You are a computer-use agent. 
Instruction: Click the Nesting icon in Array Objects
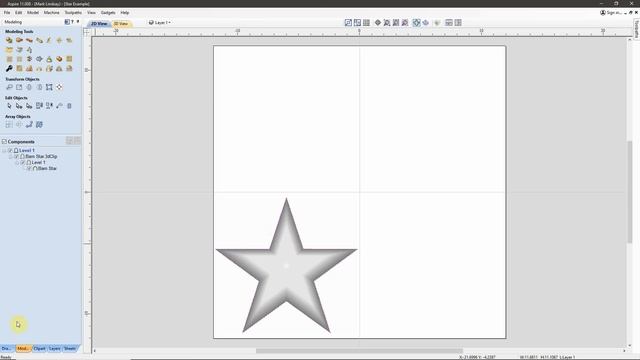39,124
